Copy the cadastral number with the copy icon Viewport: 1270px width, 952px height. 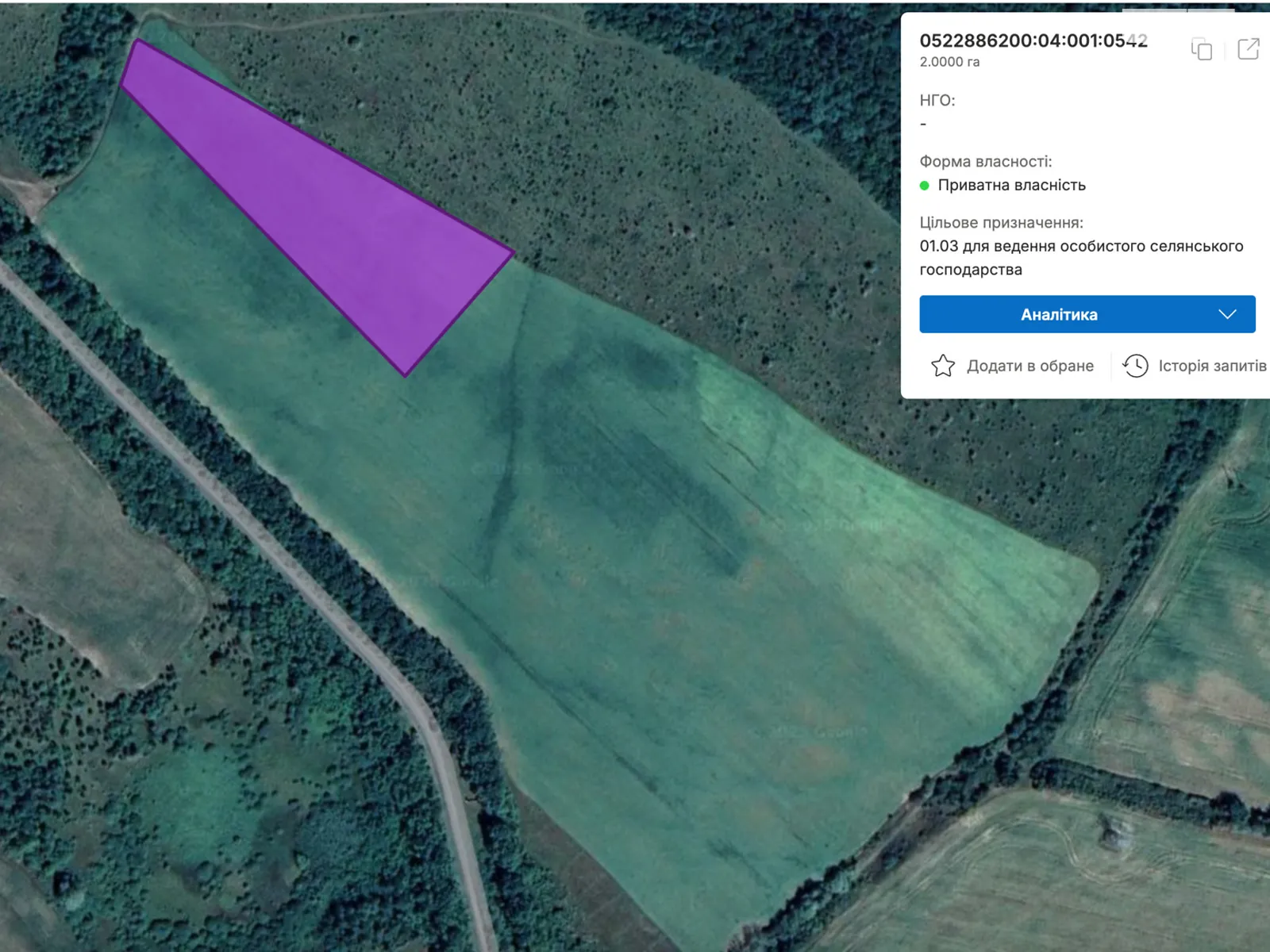click(1201, 49)
